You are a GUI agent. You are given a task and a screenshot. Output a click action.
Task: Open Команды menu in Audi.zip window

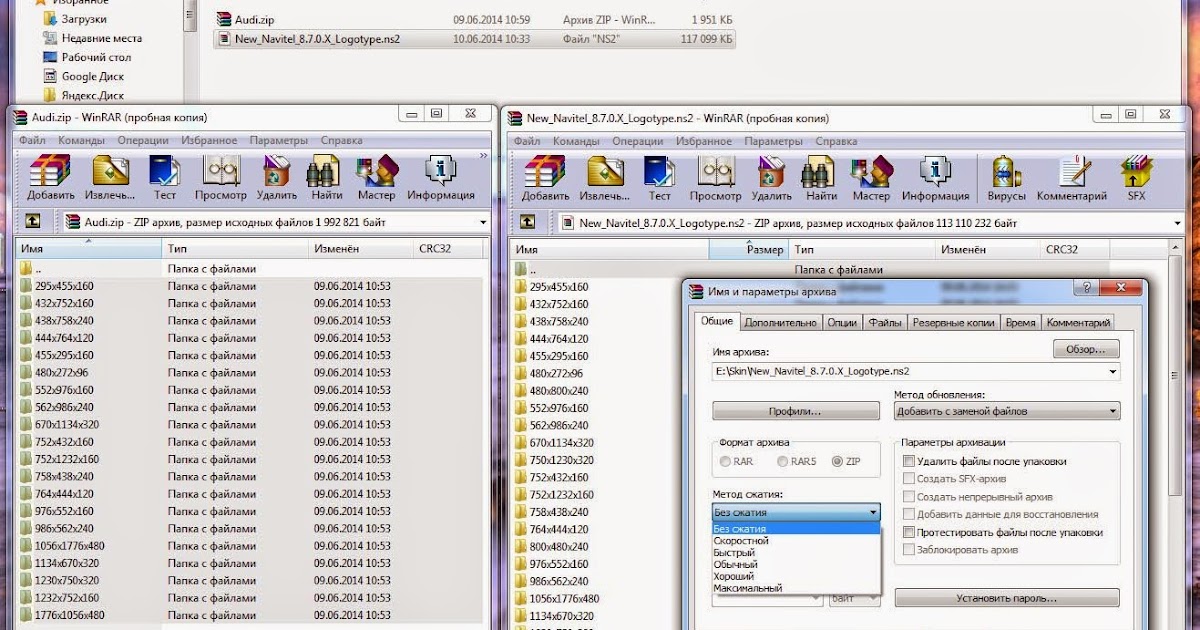click(x=81, y=141)
